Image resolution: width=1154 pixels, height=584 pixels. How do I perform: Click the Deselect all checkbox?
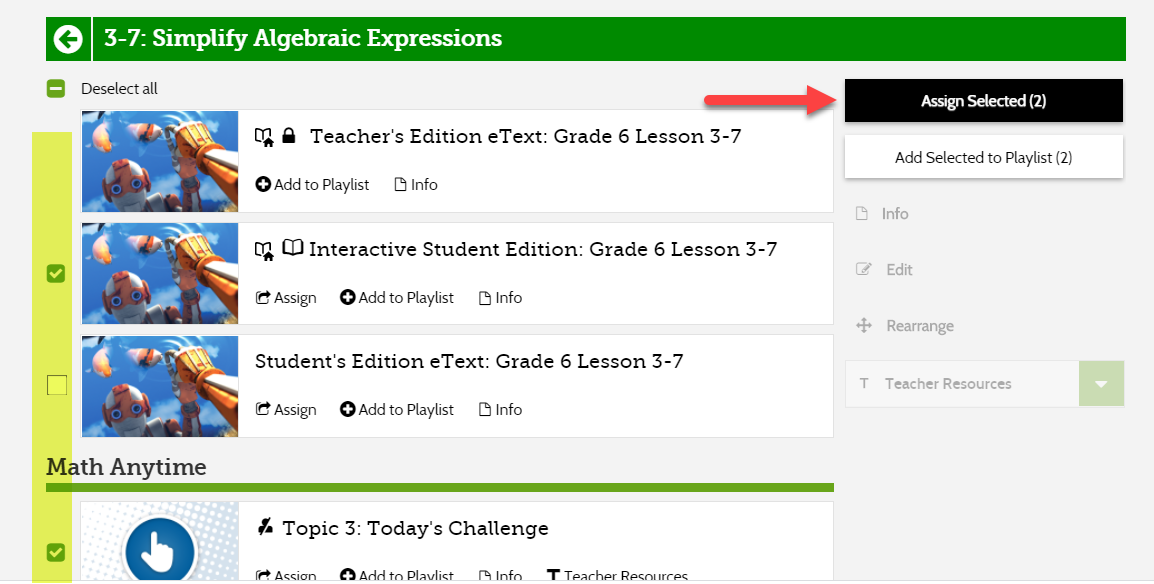tap(56, 89)
